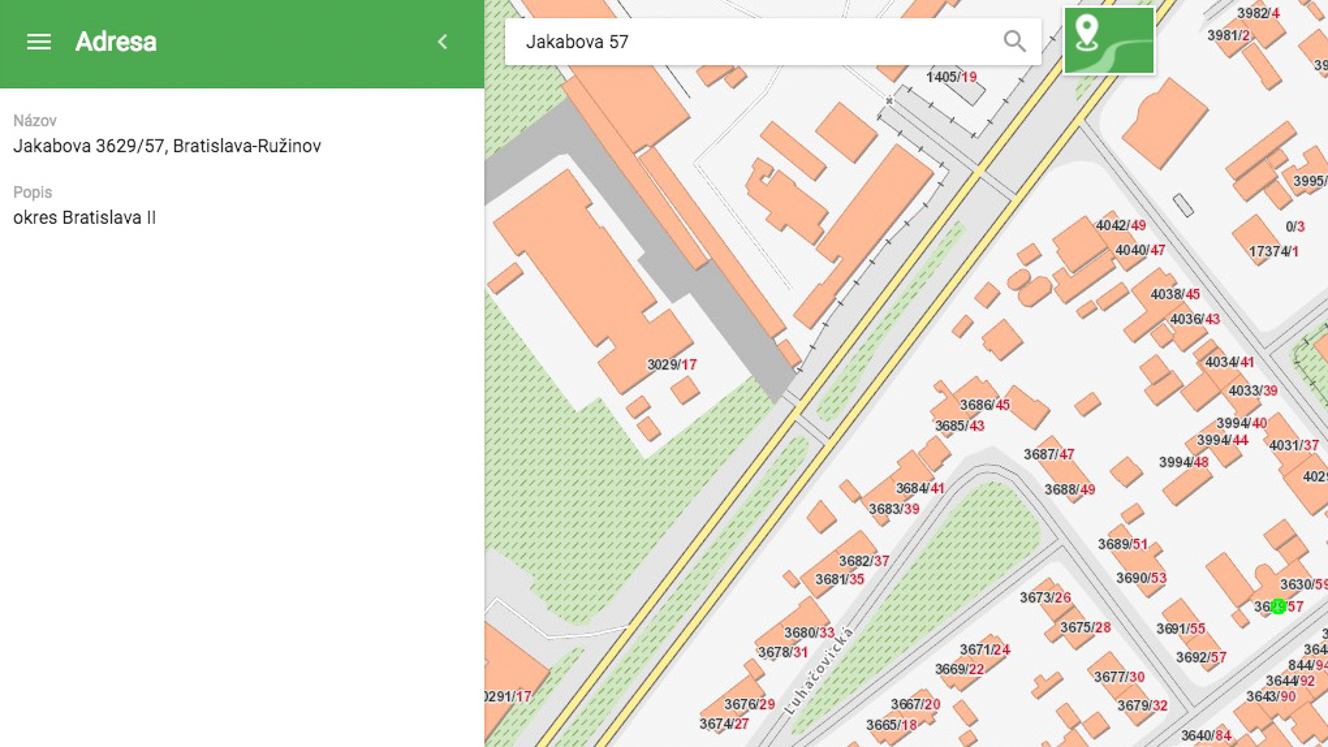Click building label 4033/39
Screen dimensions: 1328x747
1253,391
